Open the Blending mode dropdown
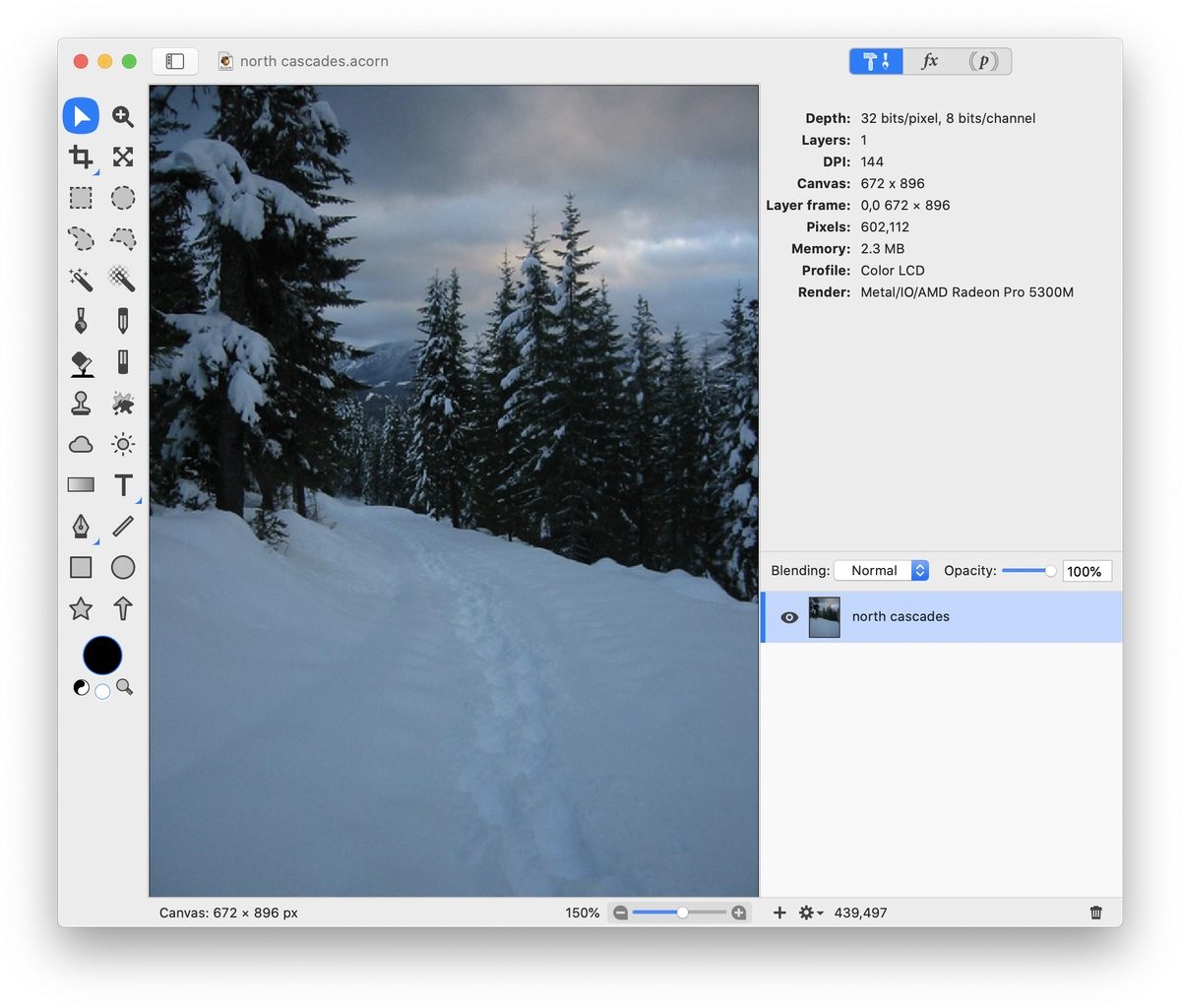1181x1008 pixels. coord(881,571)
